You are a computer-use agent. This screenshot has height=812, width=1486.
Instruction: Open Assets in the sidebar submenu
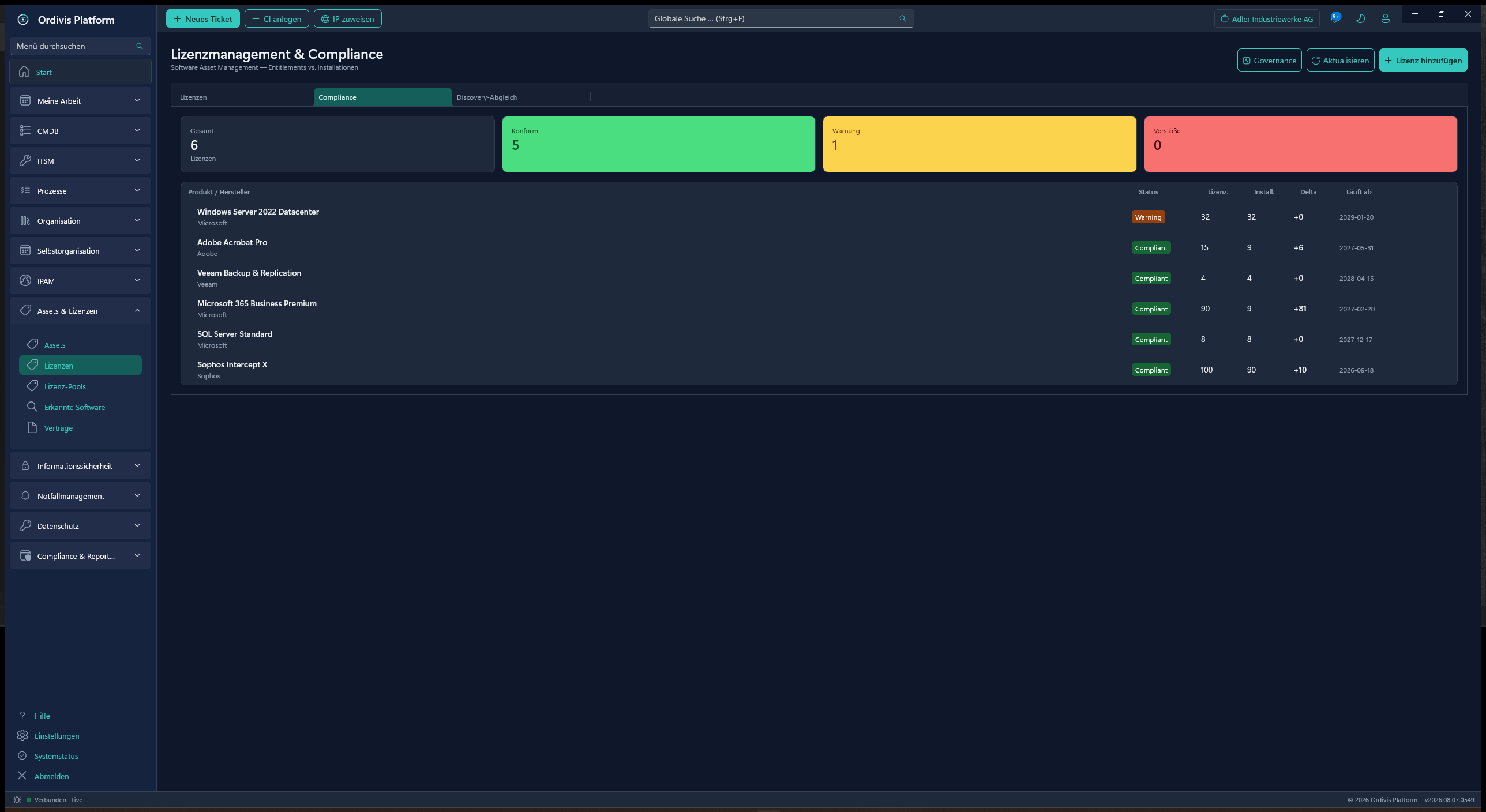tap(80, 345)
